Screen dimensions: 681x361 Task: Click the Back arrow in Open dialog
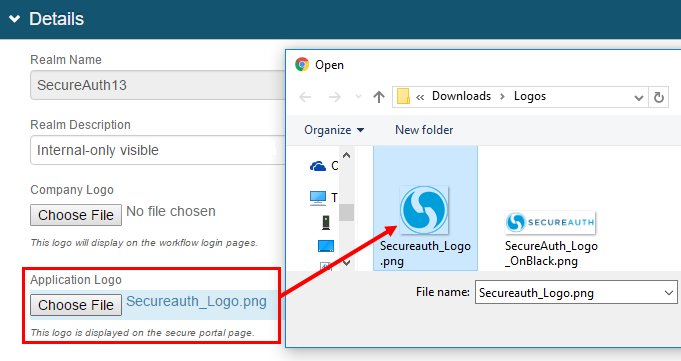pos(305,96)
